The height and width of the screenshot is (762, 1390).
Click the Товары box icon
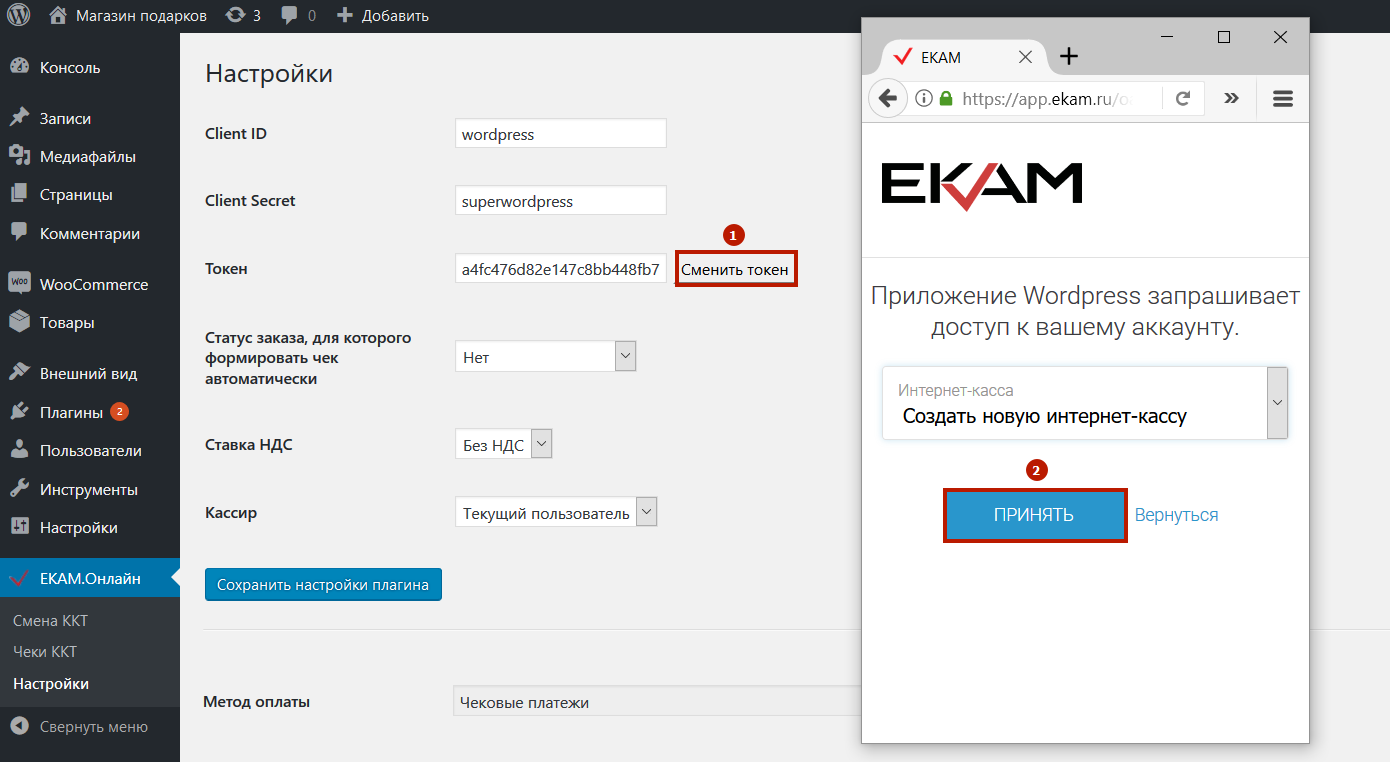click(19, 322)
